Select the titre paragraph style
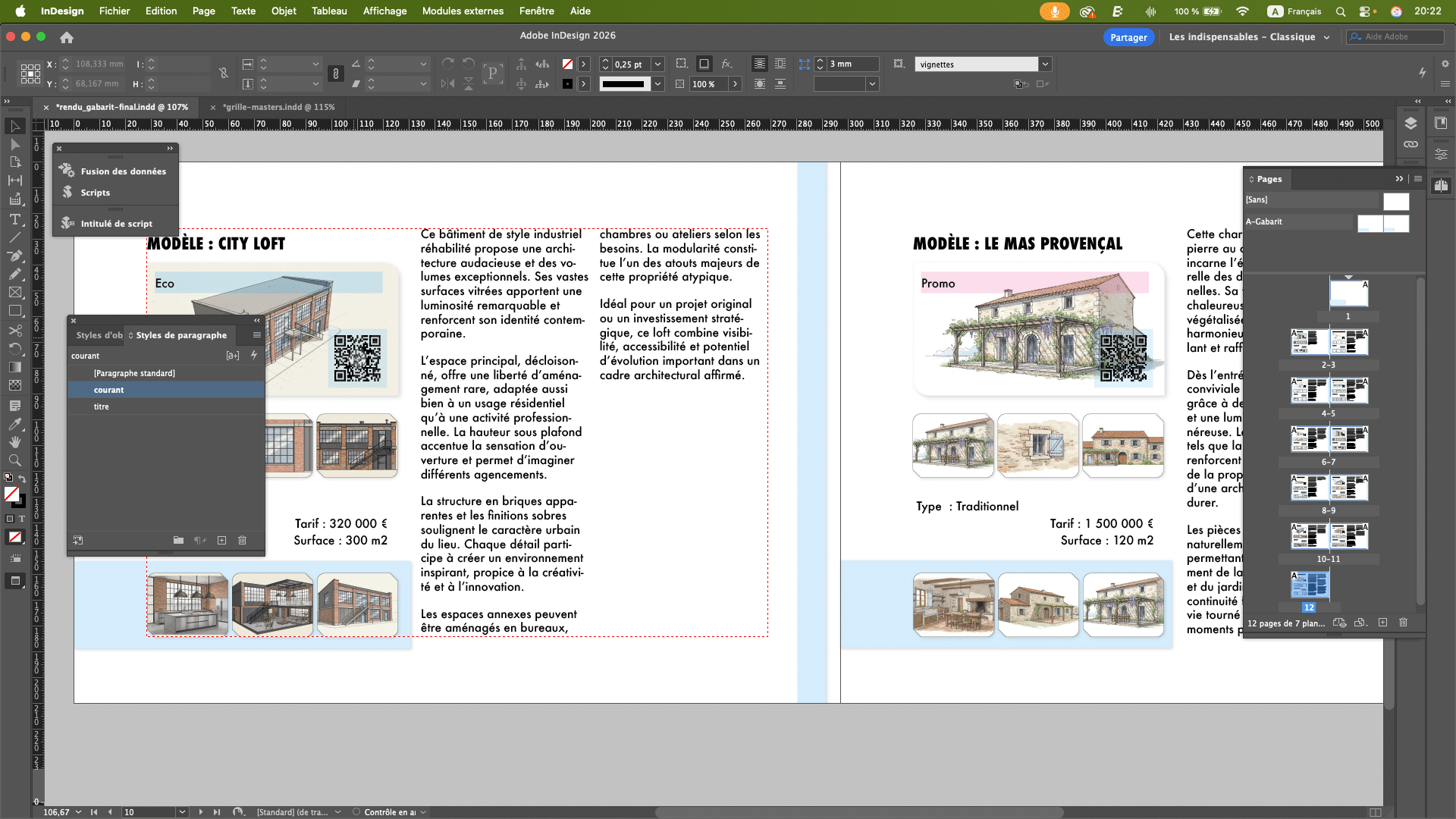This screenshot has height=819, width=1456. pos(102,407)
